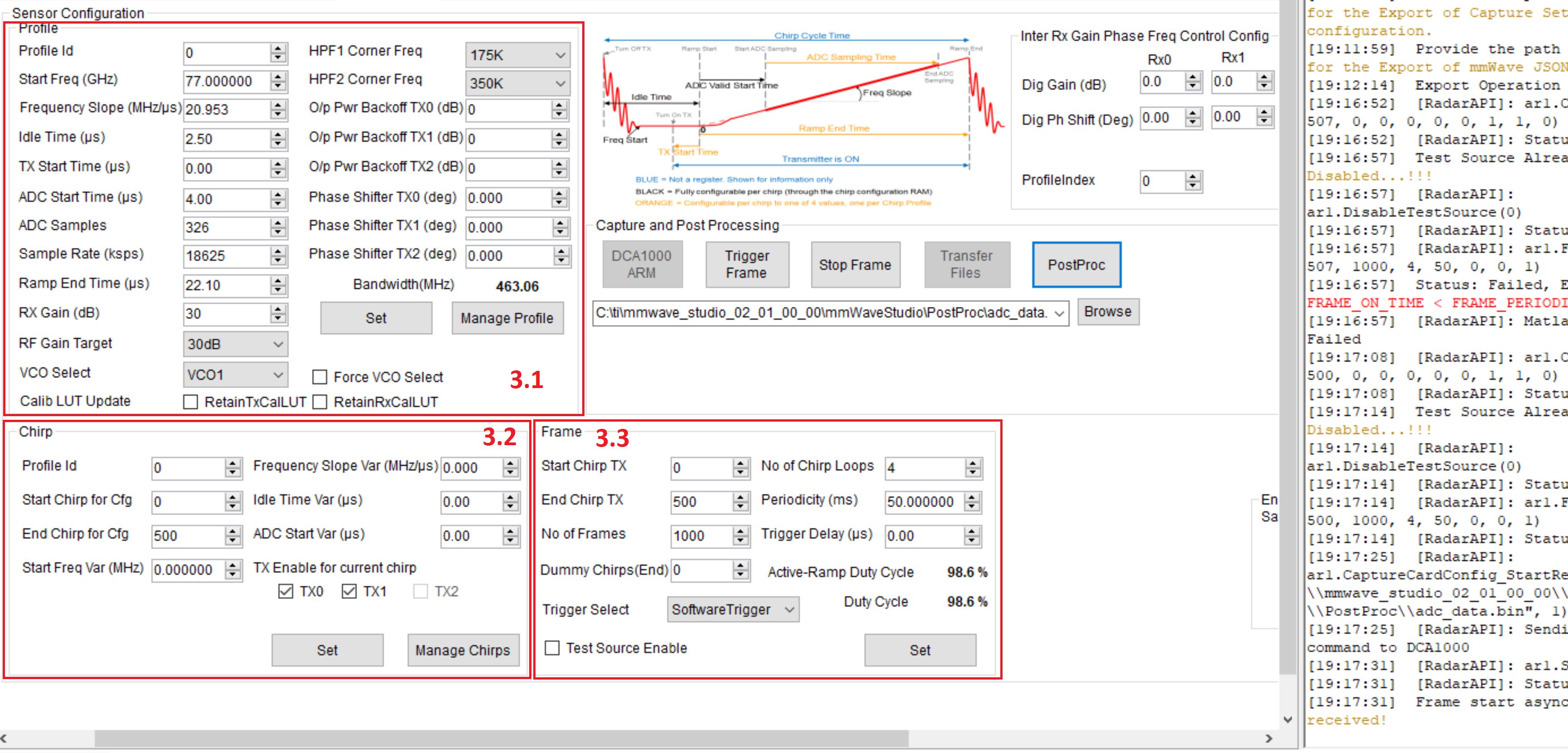The image size is (1568, 753).
Task: Click the Trigger Frame button
Action: 747,264
